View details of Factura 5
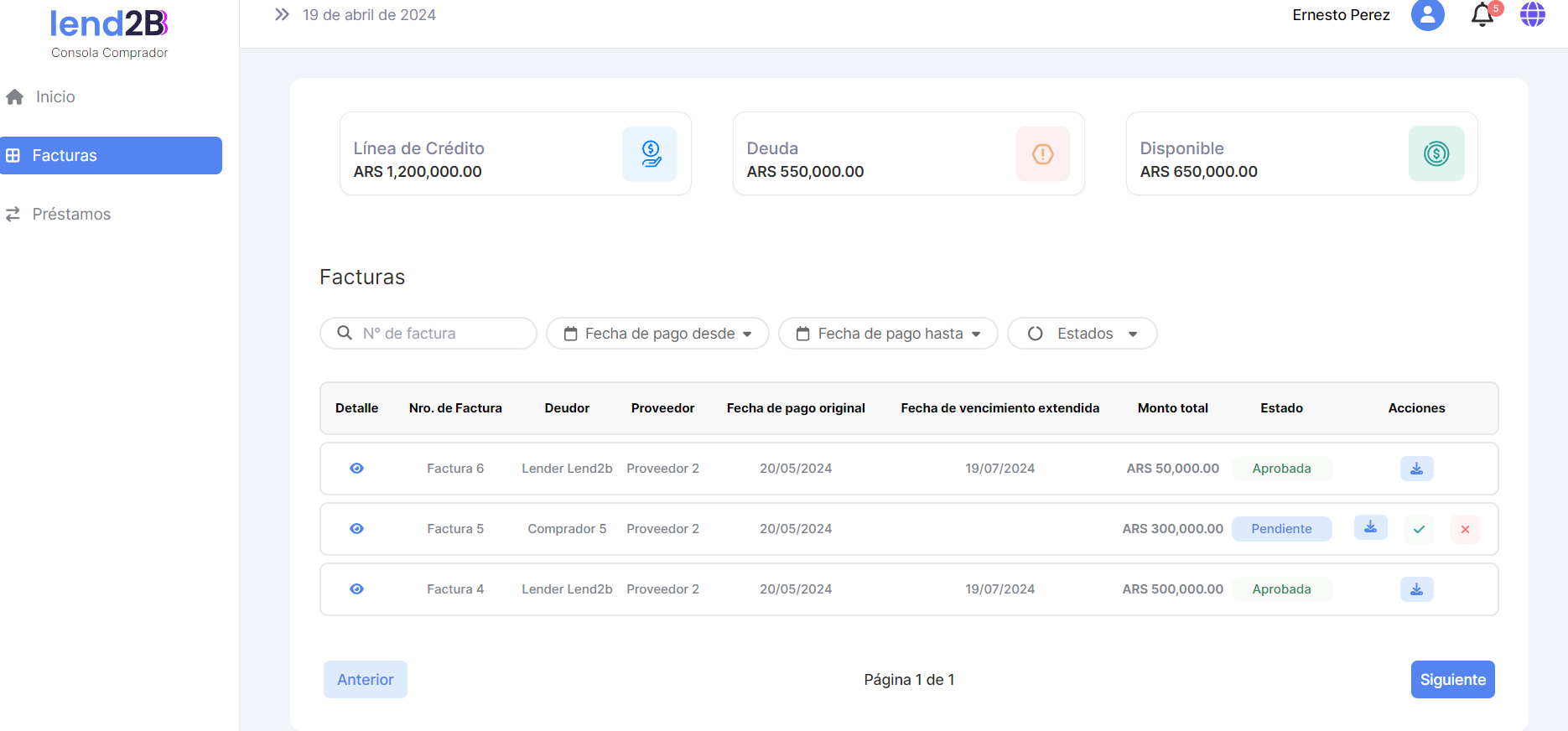This screenshot has height=731, width=1568. (x=356, y=529)
